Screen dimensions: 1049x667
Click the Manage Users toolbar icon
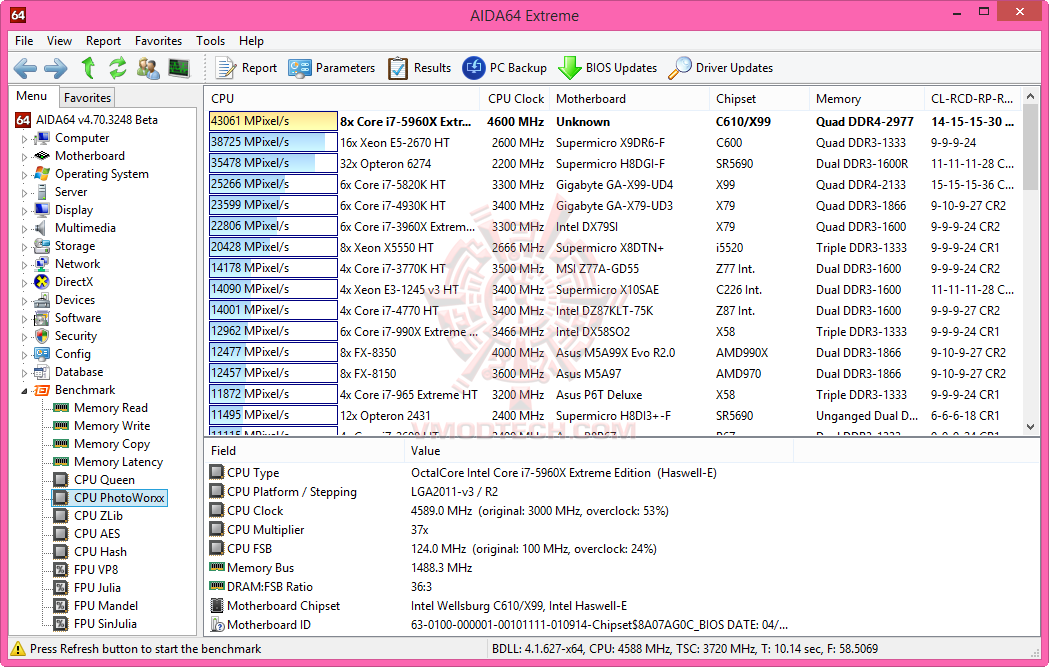pos(147,68)
